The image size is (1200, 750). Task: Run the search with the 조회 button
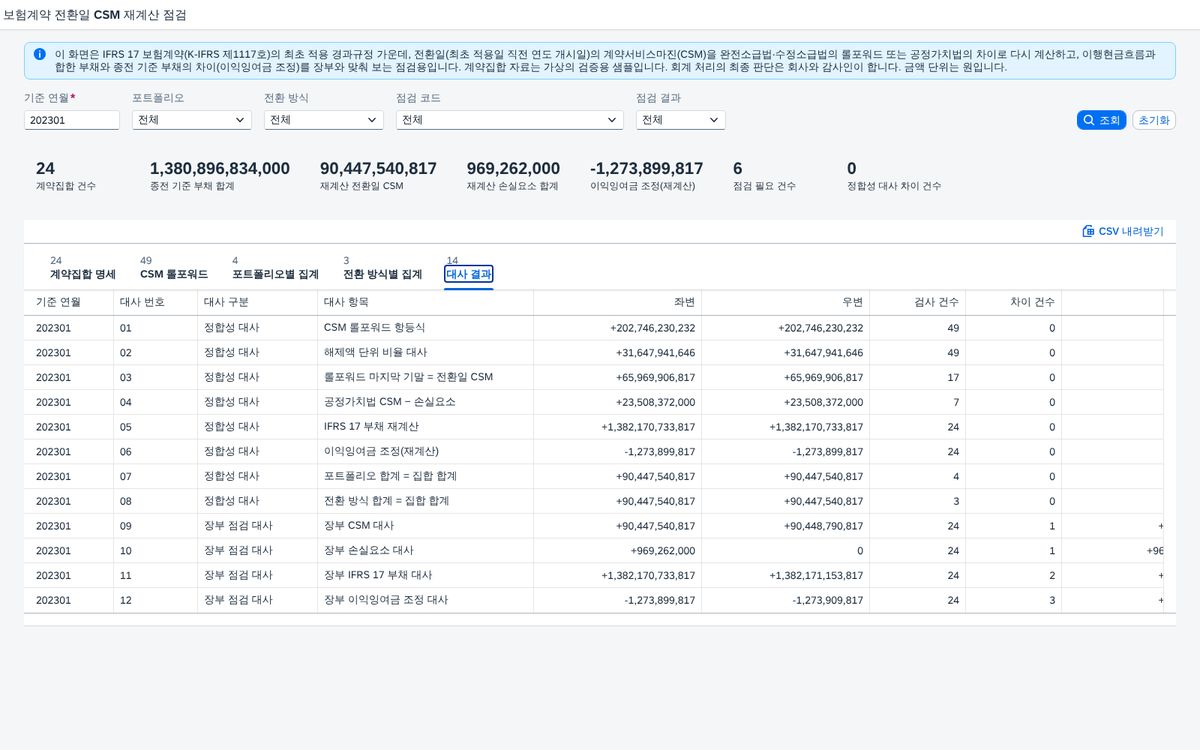1101,120
